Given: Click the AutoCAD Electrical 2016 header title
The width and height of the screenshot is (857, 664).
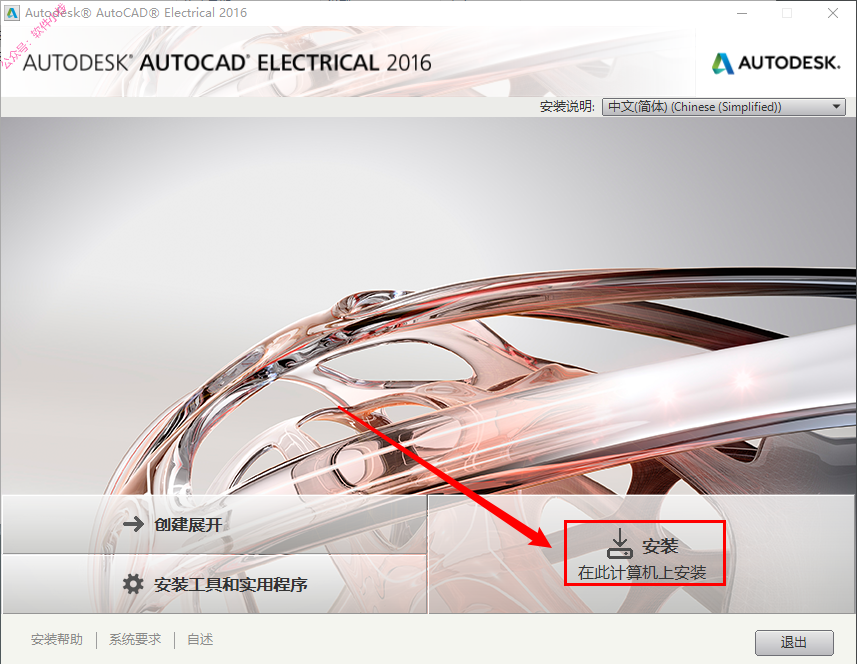Looking at the screenshot, I should (227, 63).
